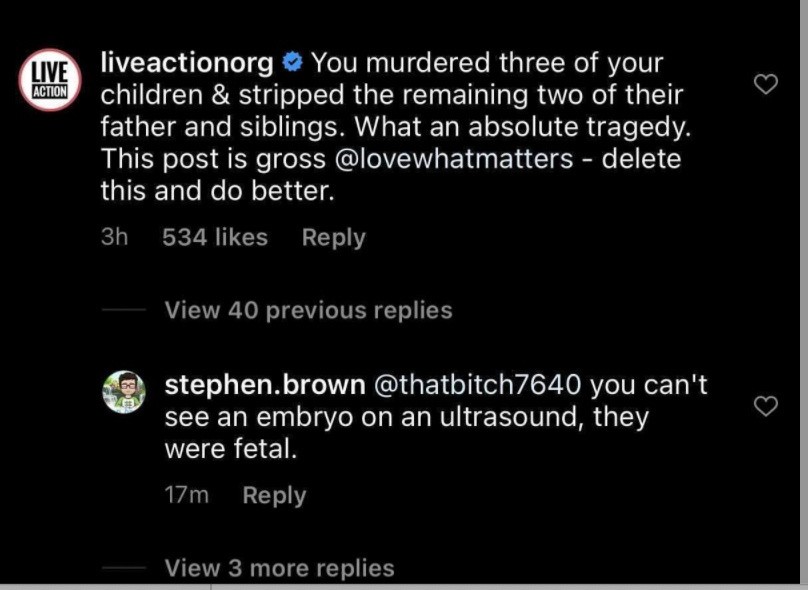Open the liveactionorg username profile
This screenshot has width=808, height=590.
187,63
